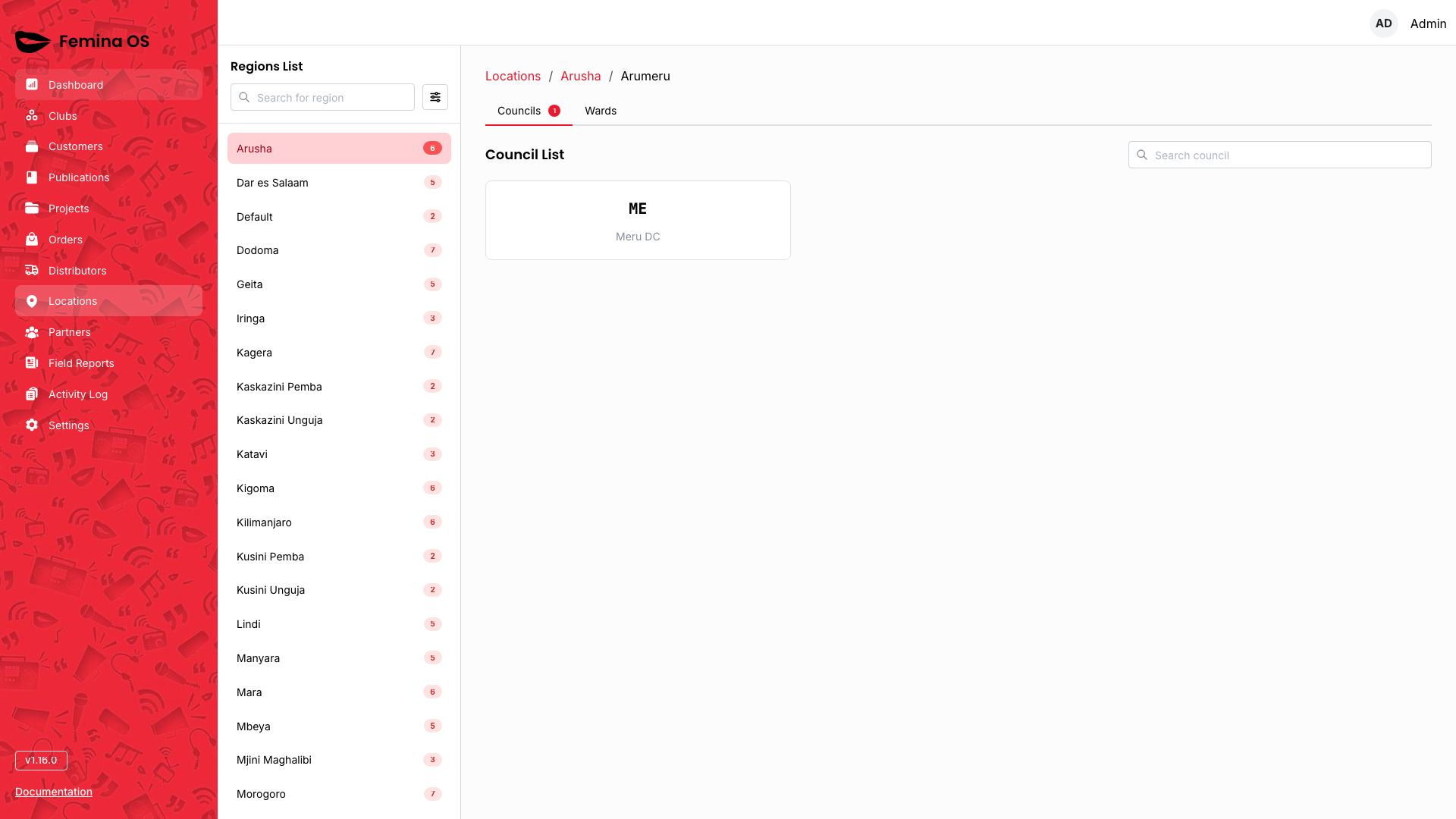
Task: Select the Kagera region
Action: [339, 352]
